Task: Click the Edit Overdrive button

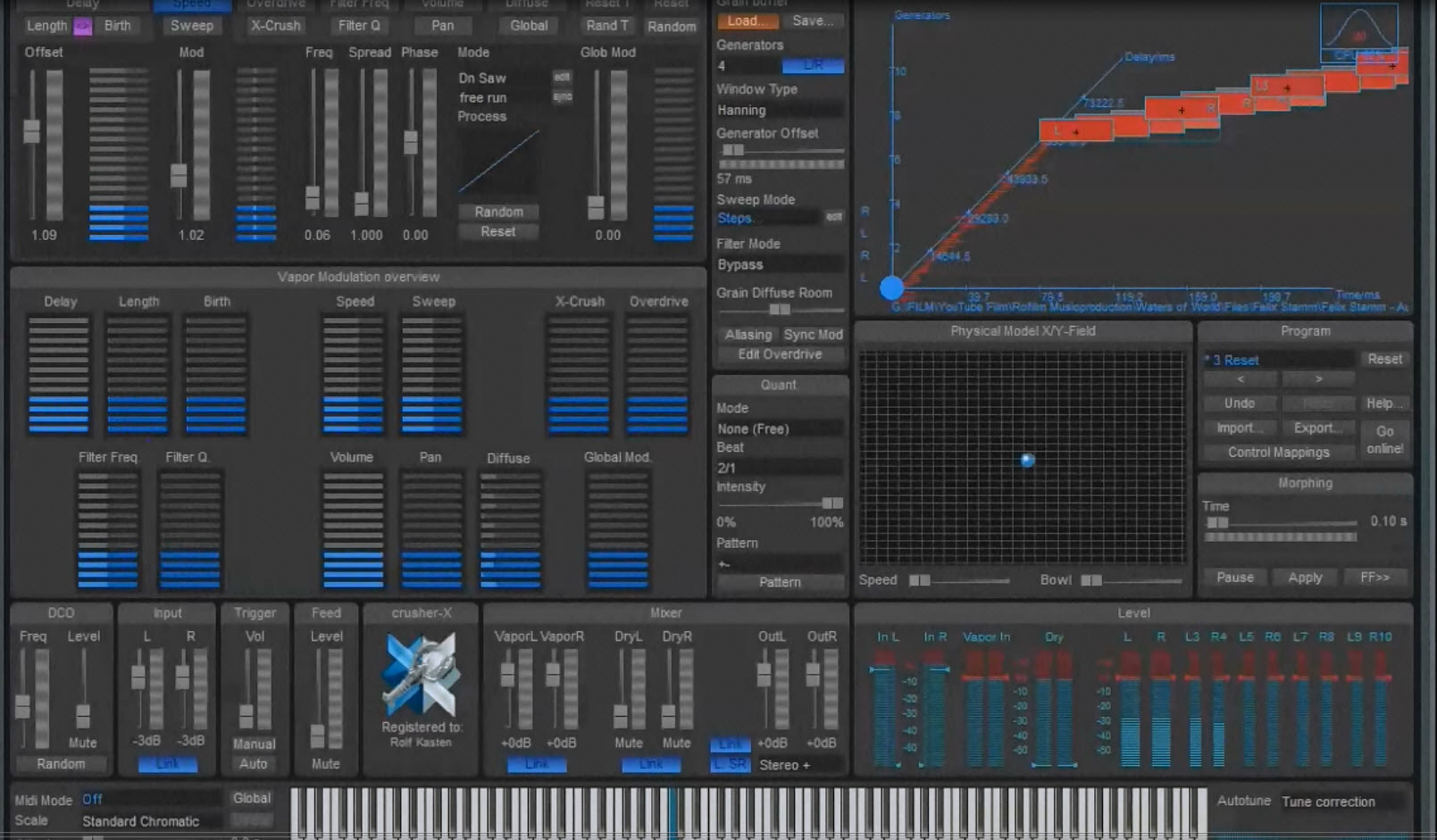Action: pyautogui.click(x=780, y=354)
